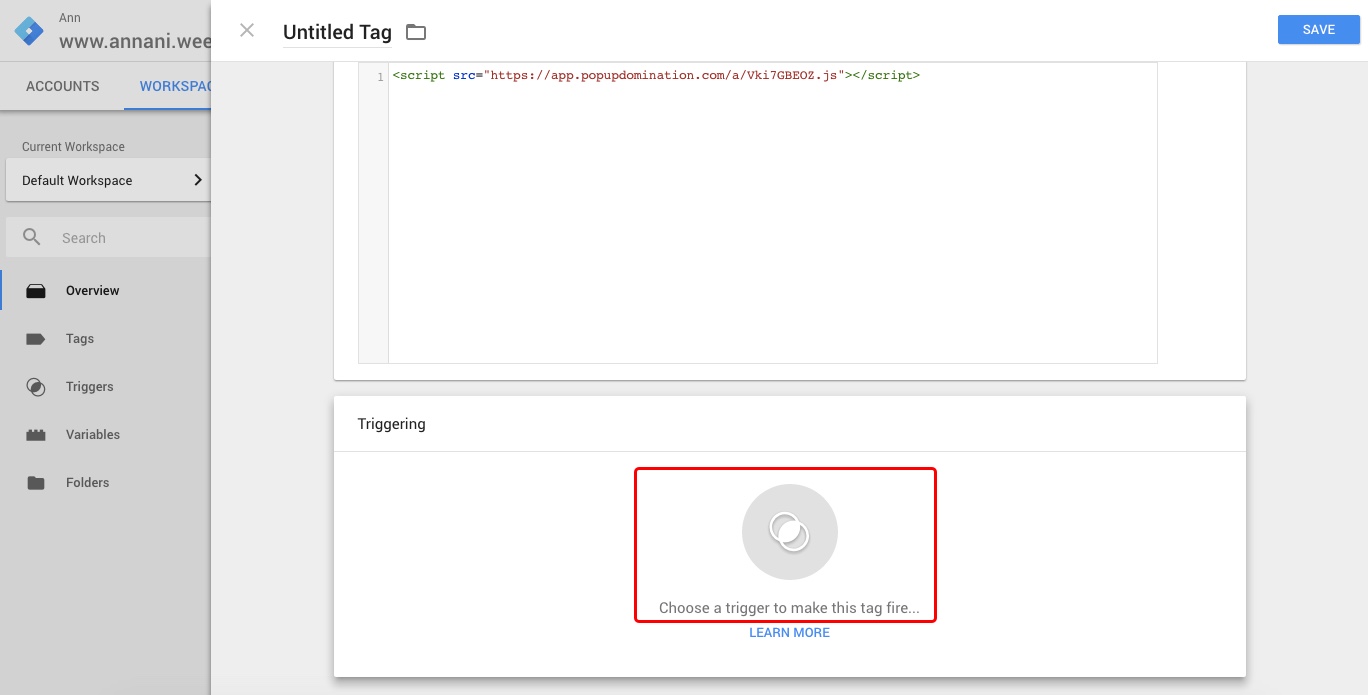Click the Ann account name
Viewport: 1368px width, 695px height.
click(x=70, y=18)
